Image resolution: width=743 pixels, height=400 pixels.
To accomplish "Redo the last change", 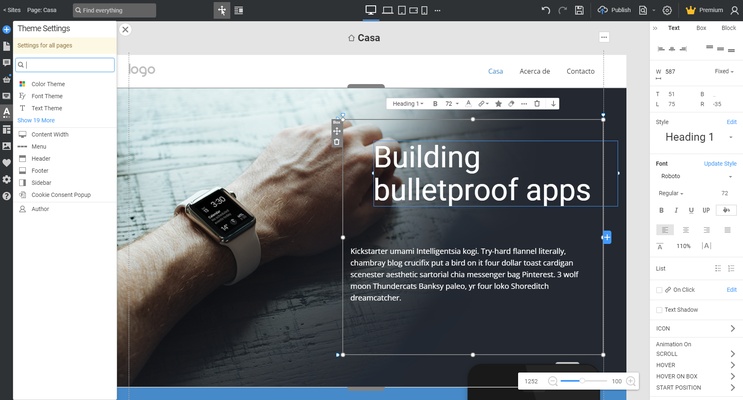I will point(562,10).
